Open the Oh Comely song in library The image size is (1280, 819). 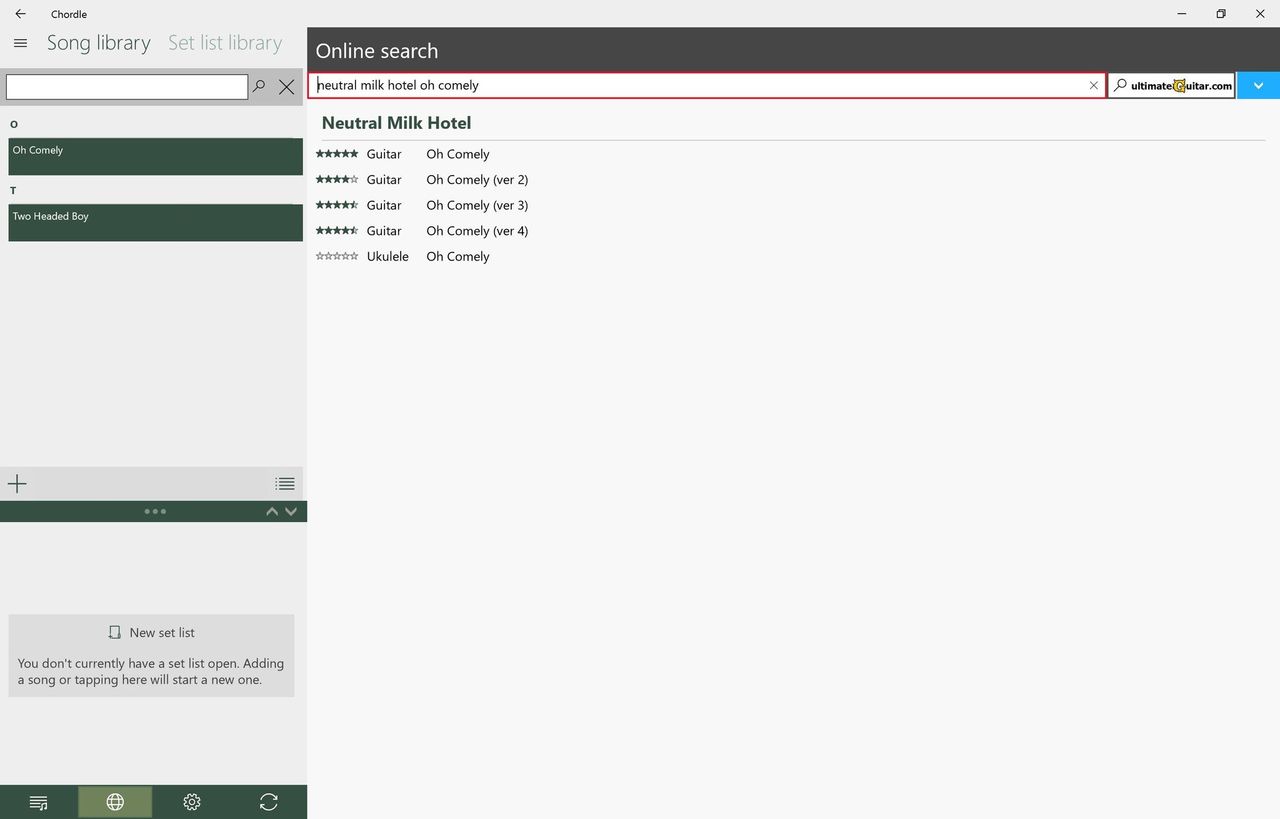coord(155,157)
